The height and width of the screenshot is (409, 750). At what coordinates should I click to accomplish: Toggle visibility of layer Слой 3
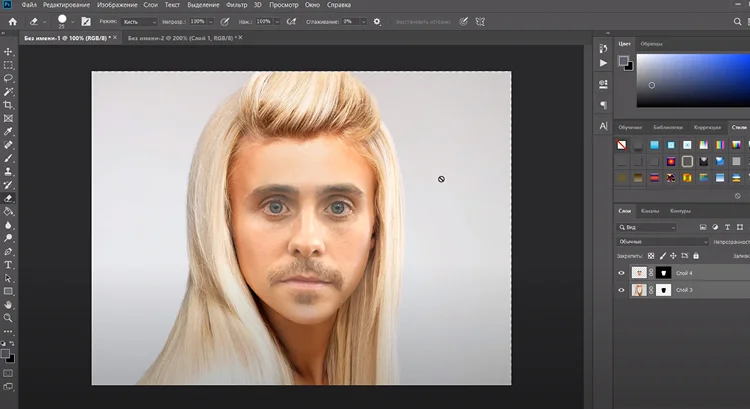(x=621, y=290)
